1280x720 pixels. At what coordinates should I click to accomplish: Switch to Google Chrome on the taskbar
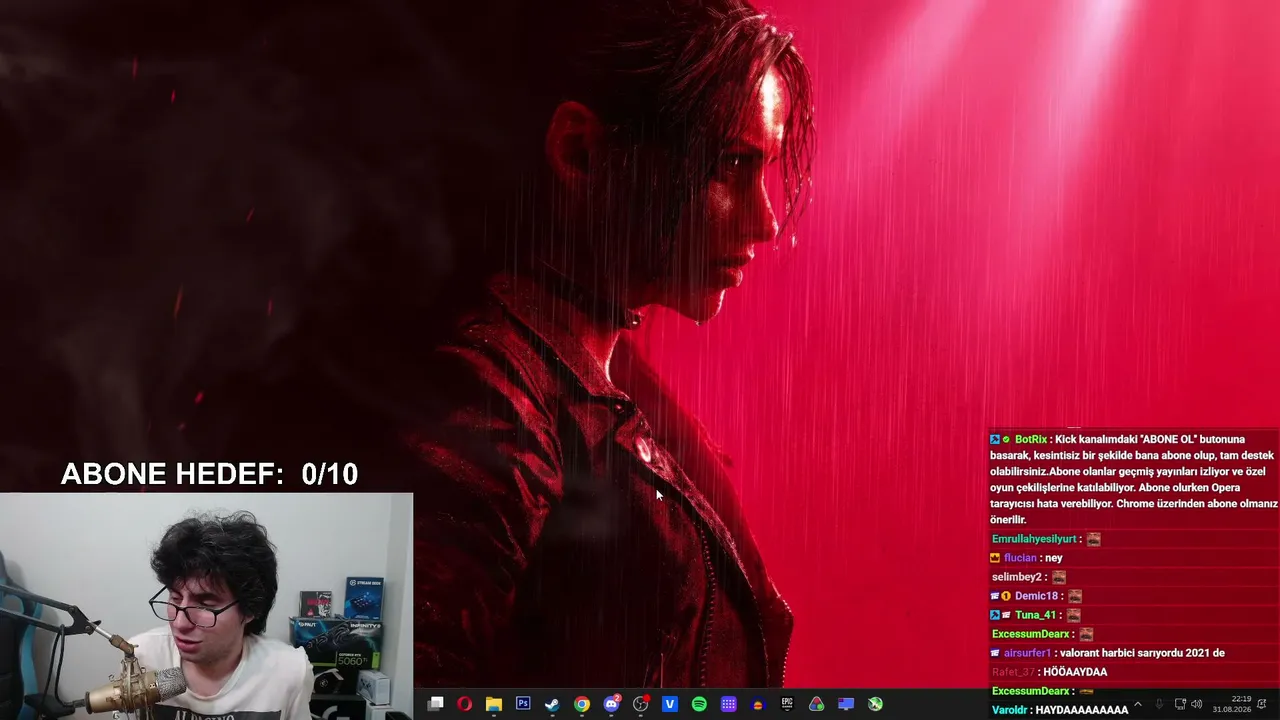[581, 704]
